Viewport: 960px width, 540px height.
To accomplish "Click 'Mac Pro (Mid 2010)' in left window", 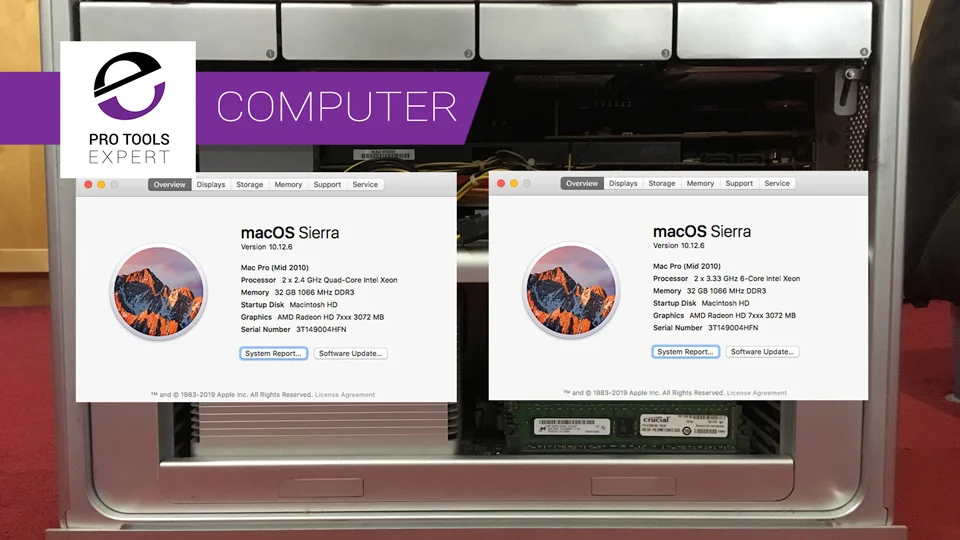I will [275, 268].
